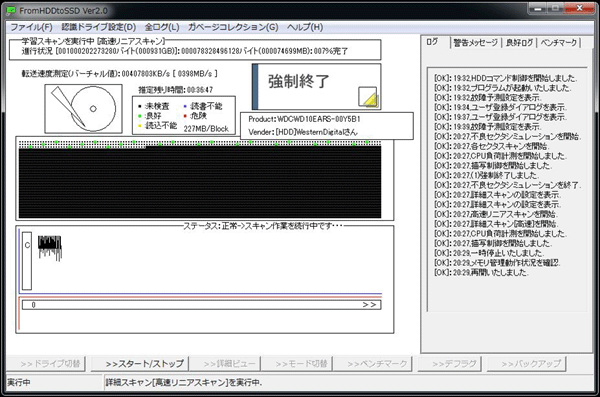
Task: Click the hard disk drive illustration
Action: (x=83, y=109)
